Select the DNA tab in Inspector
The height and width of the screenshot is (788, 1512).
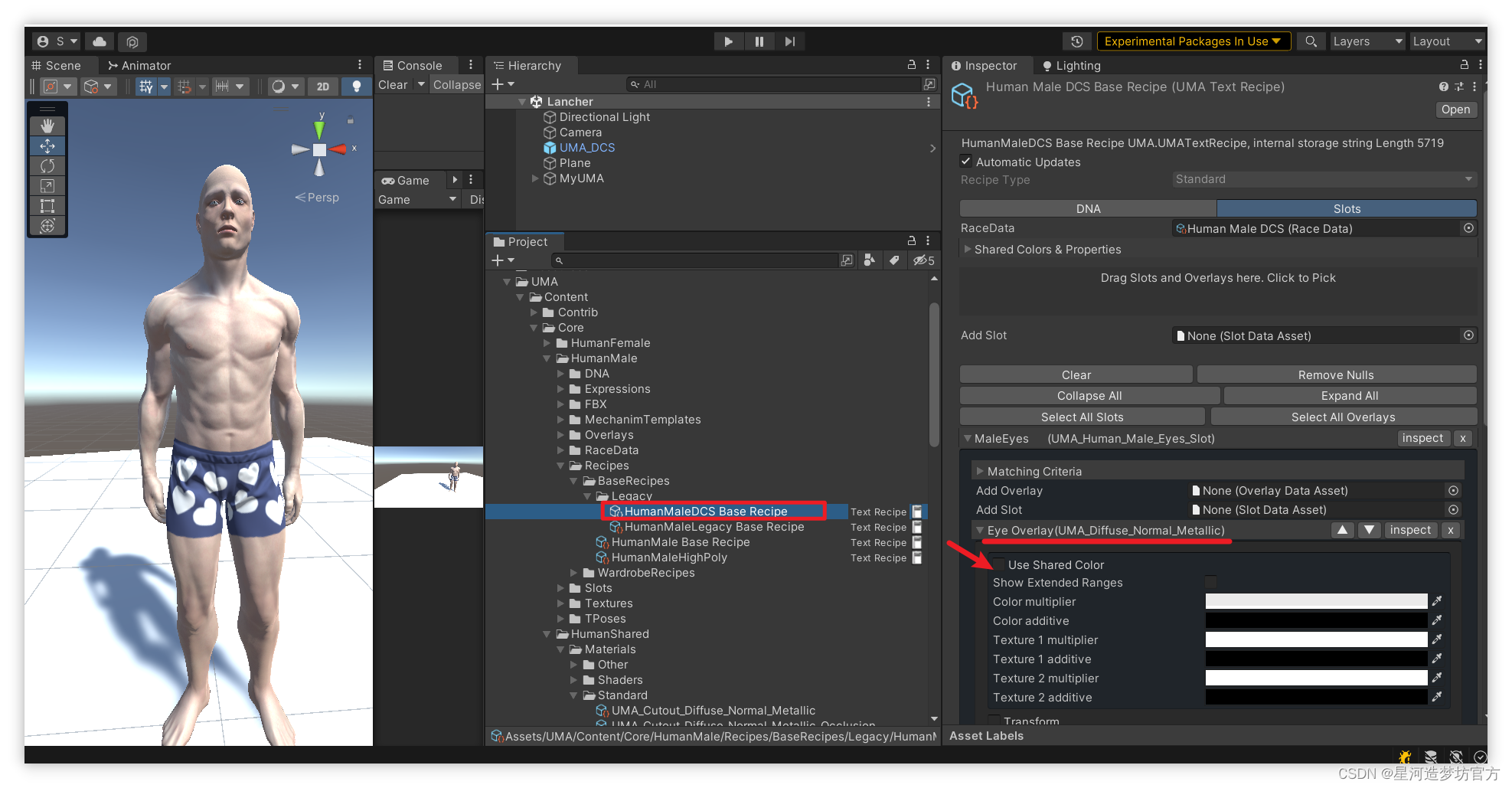[x=1088, y=208]
